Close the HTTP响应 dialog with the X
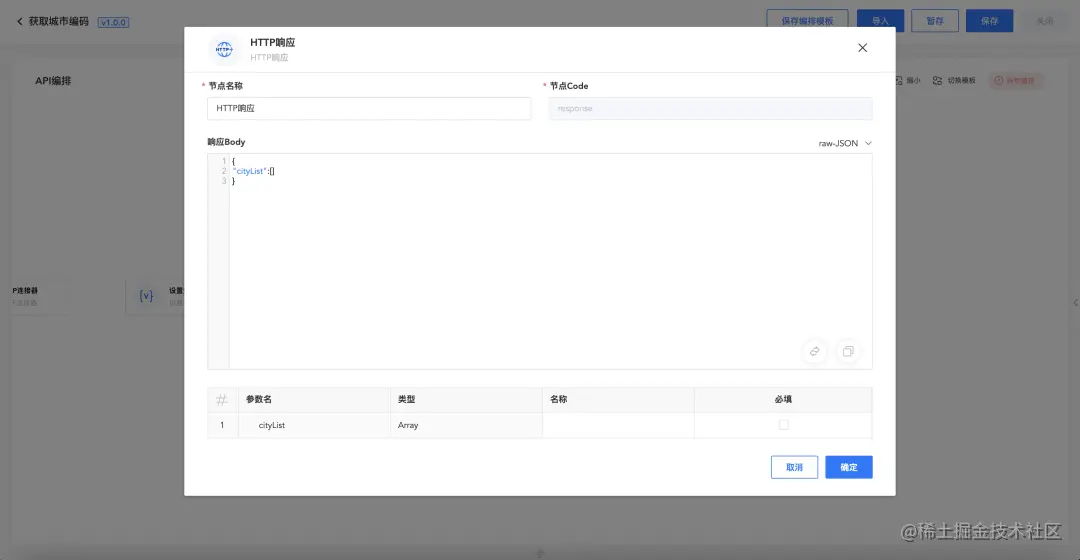Screen dimensions: 1080x560 862,48
